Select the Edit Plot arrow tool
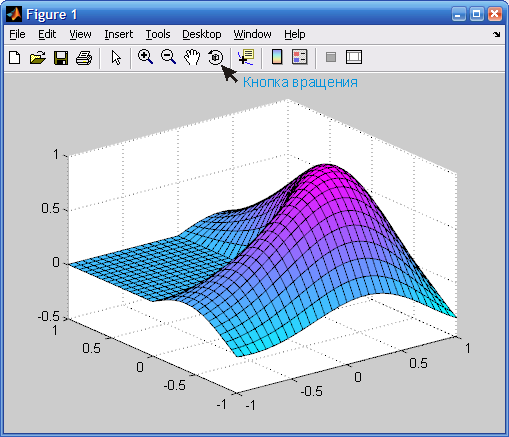 [116, 58]
